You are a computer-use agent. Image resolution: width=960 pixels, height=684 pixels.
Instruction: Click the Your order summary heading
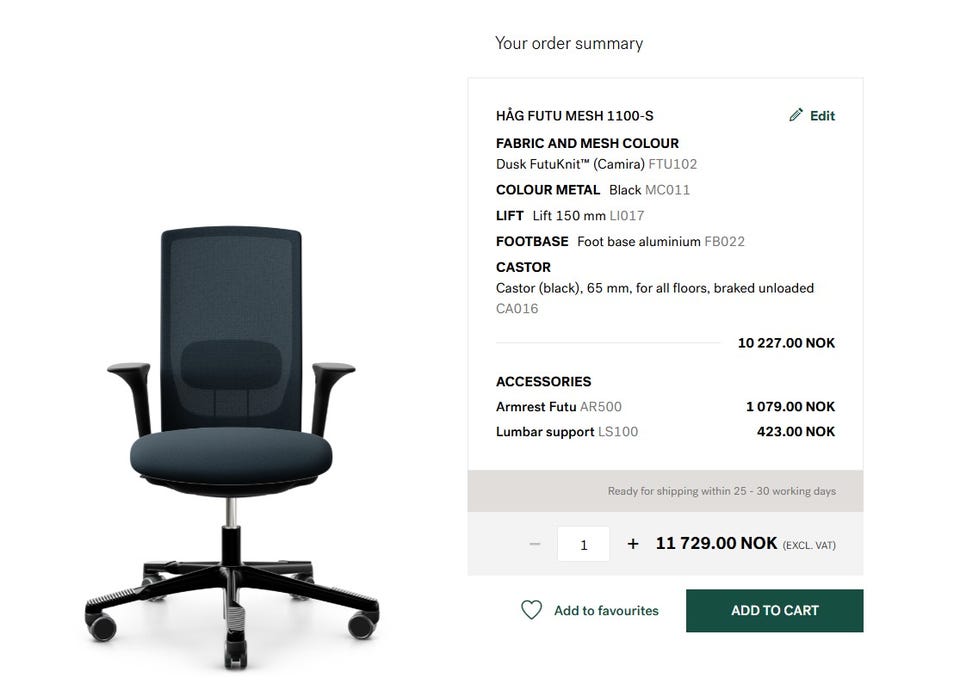click(x=569, y=43)
